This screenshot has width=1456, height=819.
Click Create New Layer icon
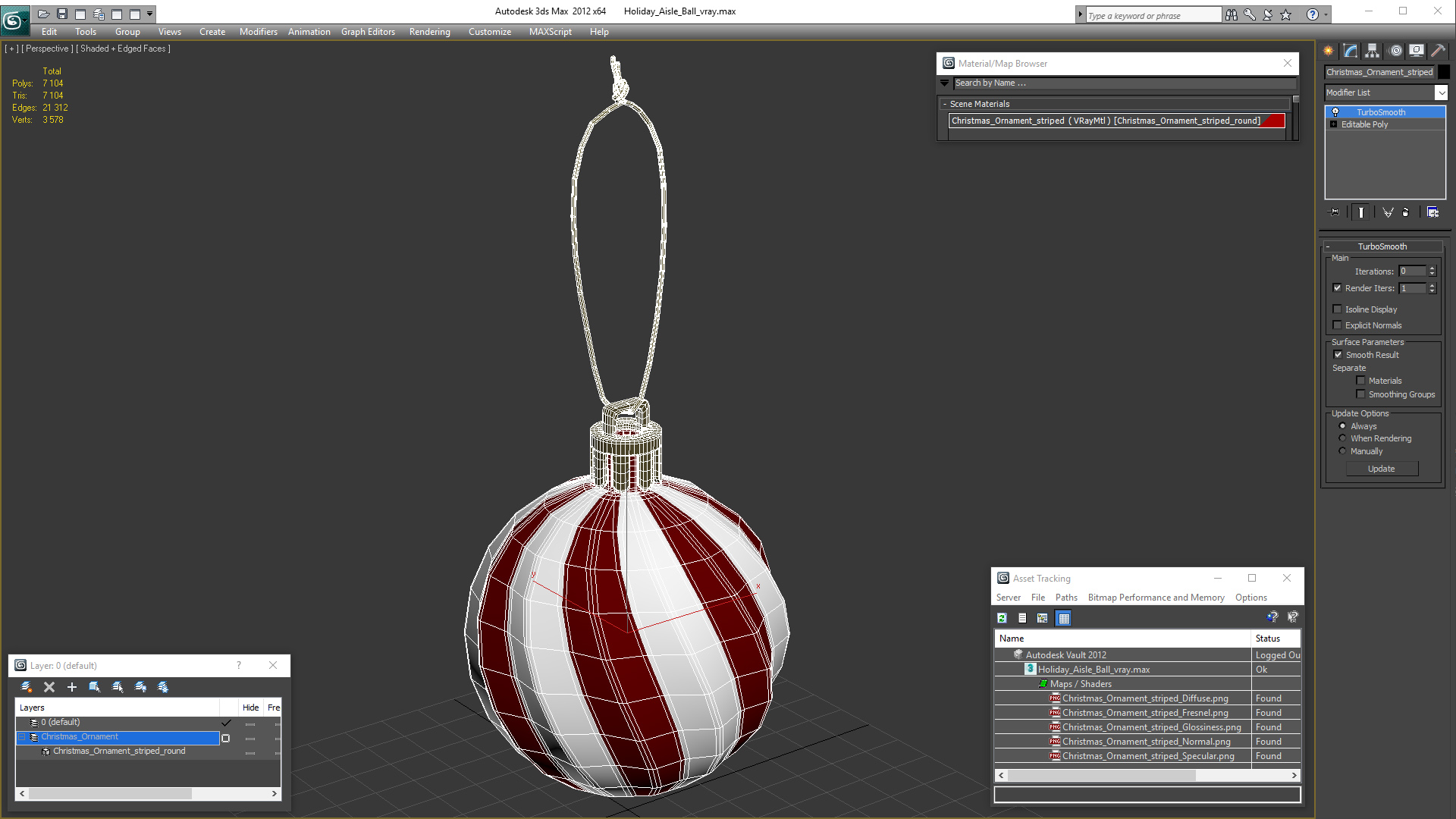click(x=27, y=687)
